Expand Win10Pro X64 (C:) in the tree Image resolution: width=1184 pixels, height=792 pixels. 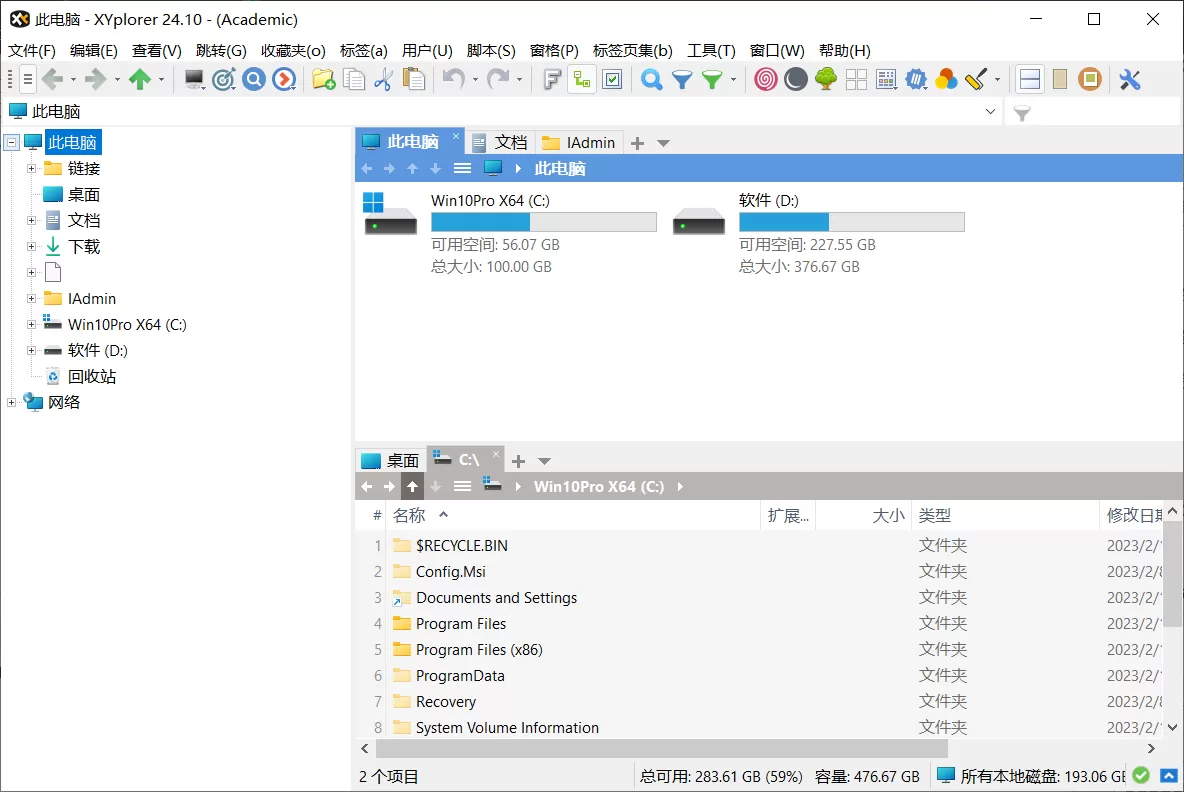[33, 324]
